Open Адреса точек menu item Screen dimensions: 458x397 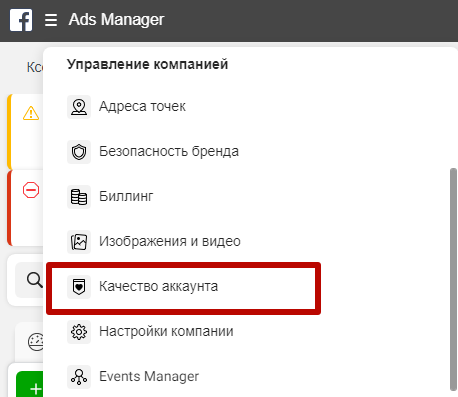pos(142,107)
